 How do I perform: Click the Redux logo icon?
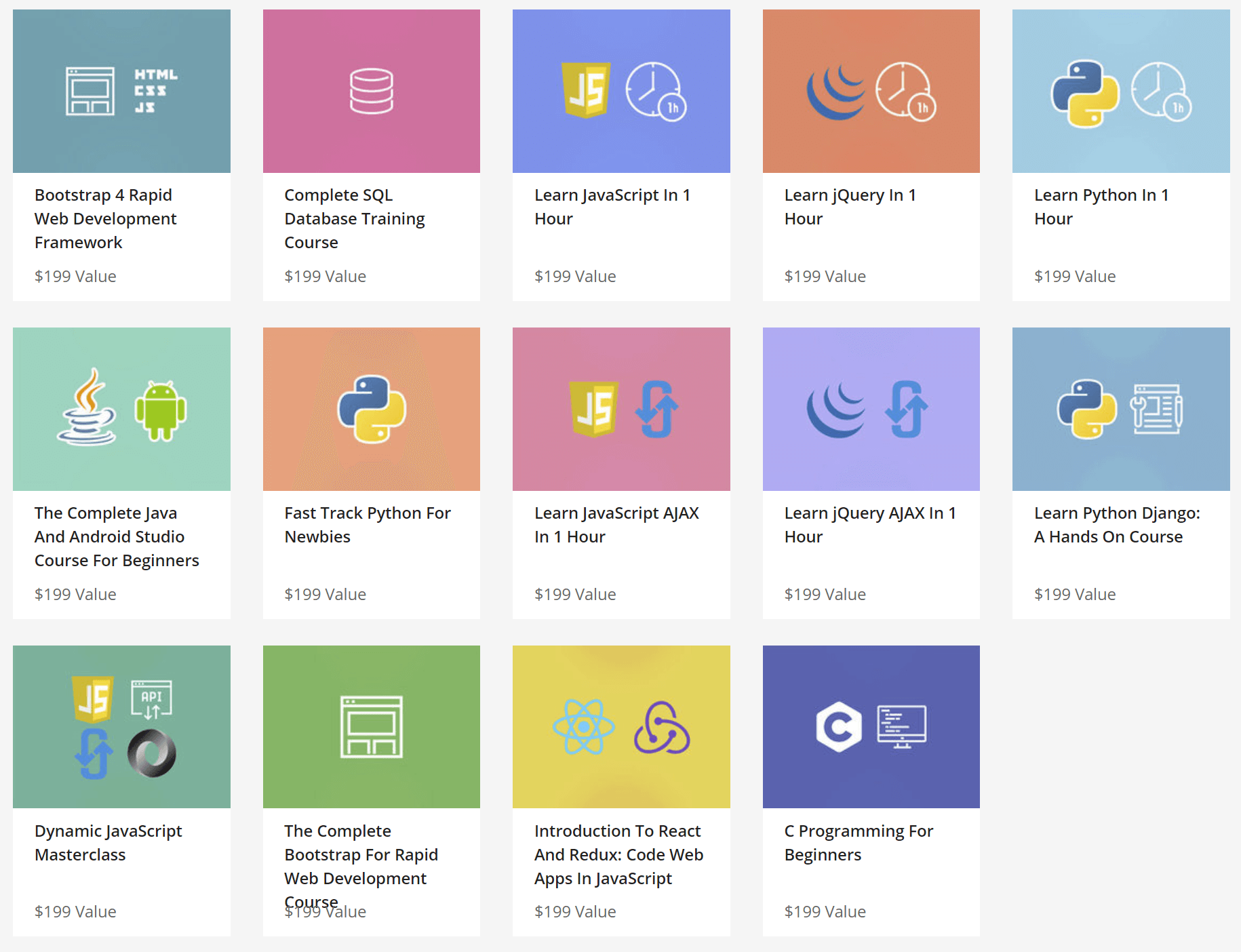point(661,728)
